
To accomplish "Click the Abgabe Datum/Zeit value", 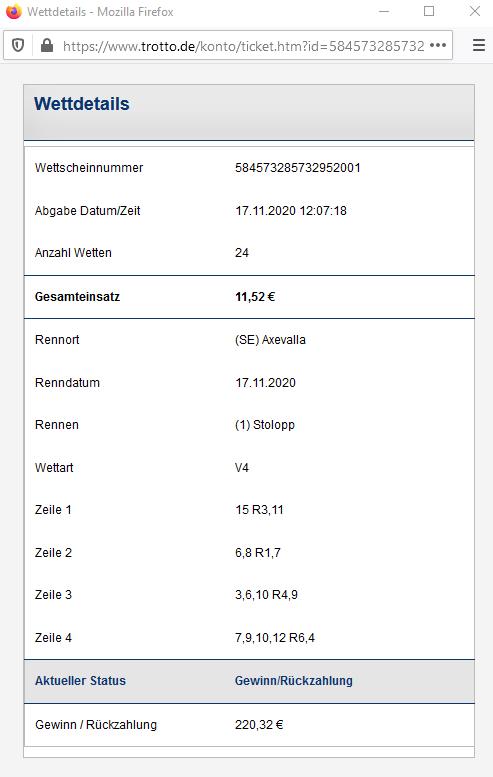I will (x=291, y=211).
